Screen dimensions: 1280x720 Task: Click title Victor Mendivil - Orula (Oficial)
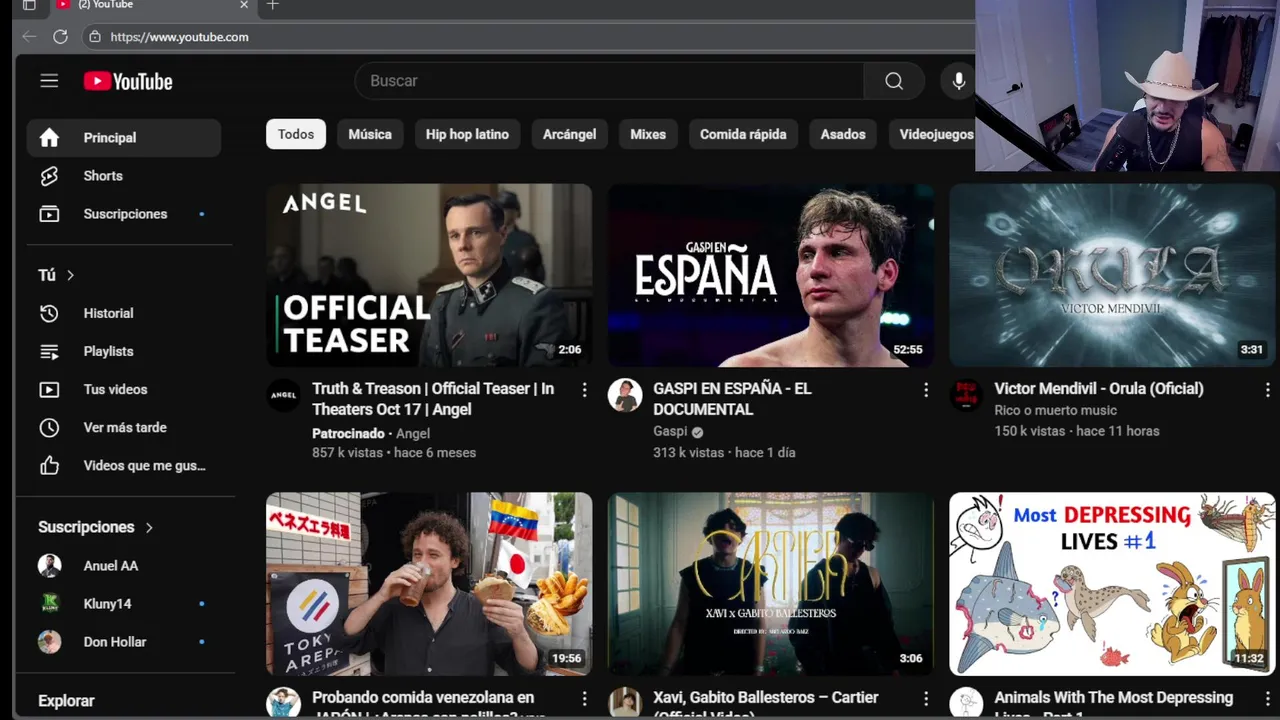click(x=1099, y=389)
